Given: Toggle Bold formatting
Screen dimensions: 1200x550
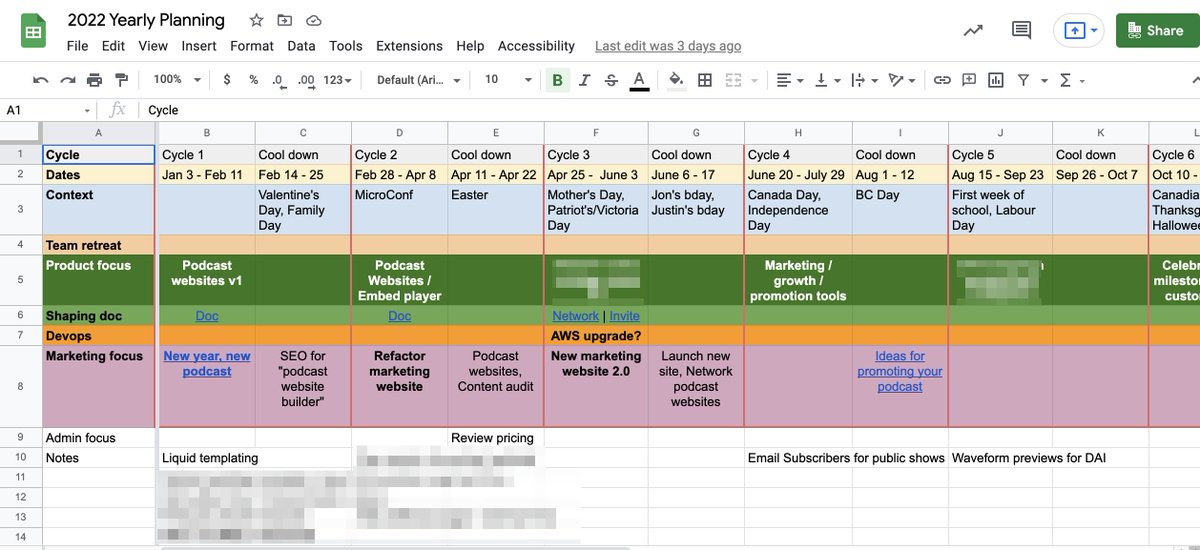Looking at the screenshot, I should click(557, 80).
